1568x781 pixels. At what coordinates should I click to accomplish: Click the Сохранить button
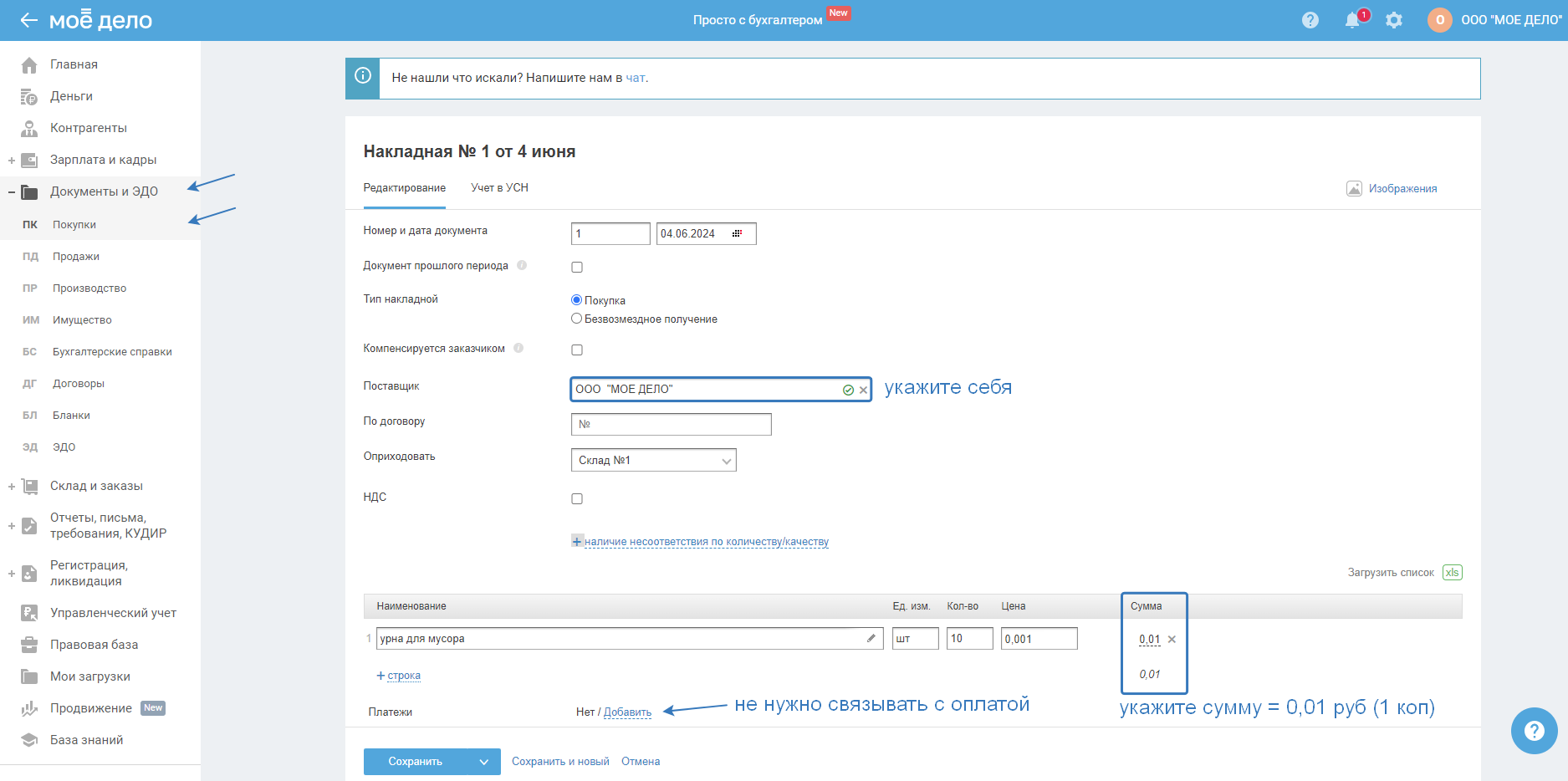pos(416,762)
